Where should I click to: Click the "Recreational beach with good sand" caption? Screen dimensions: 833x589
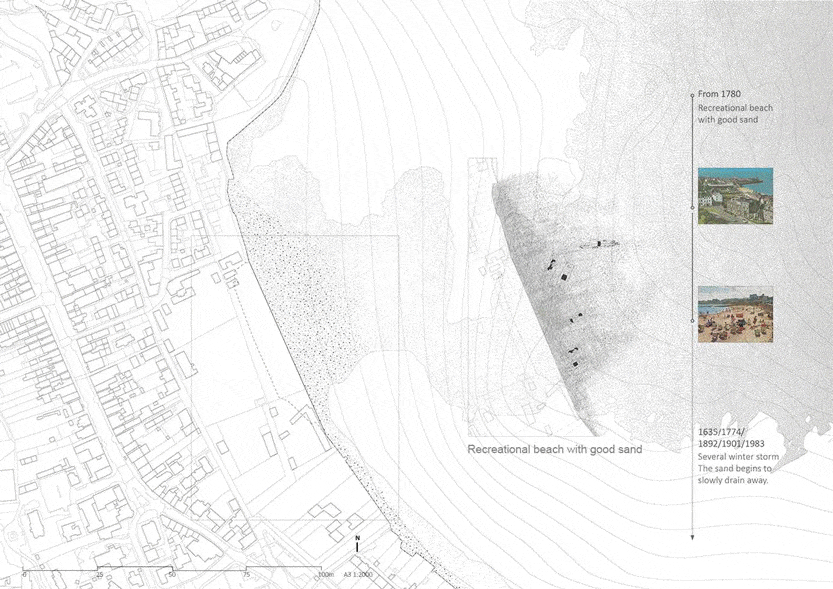coord(555,450)
